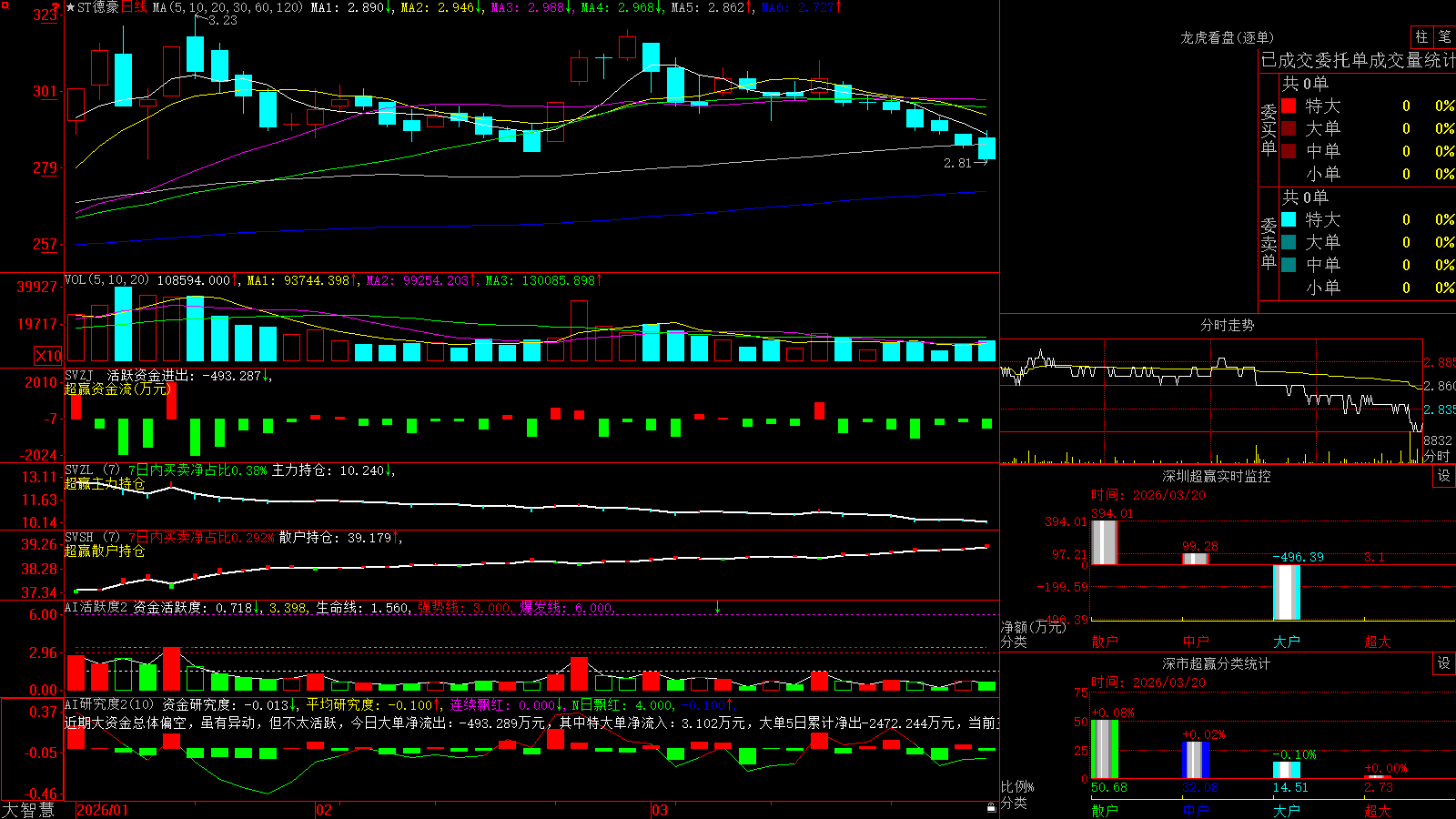
Task: Click the green 散户 bar at 50.68 percent
Action: pos(1105,749)
